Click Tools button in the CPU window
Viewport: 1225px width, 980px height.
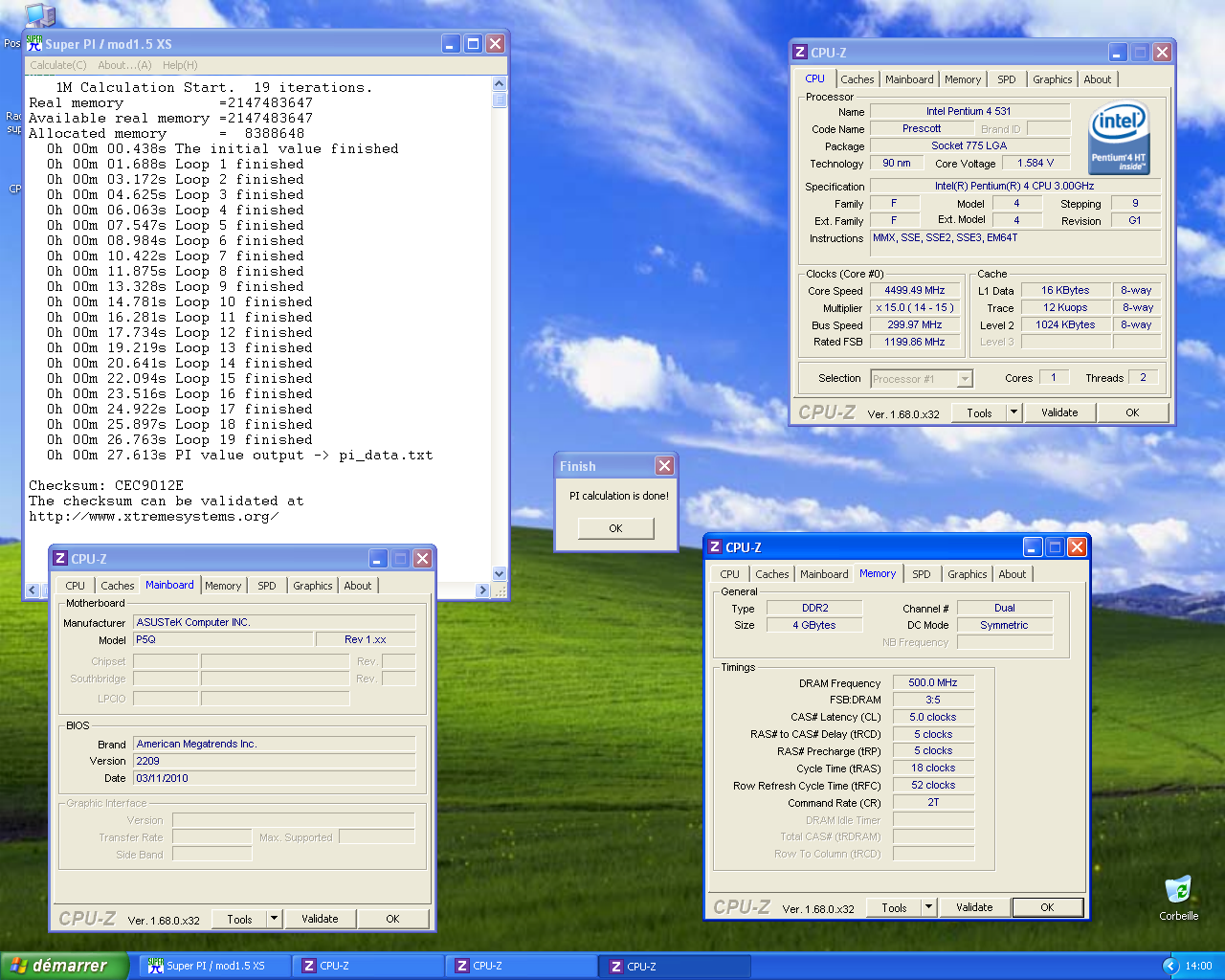point(979,412)
